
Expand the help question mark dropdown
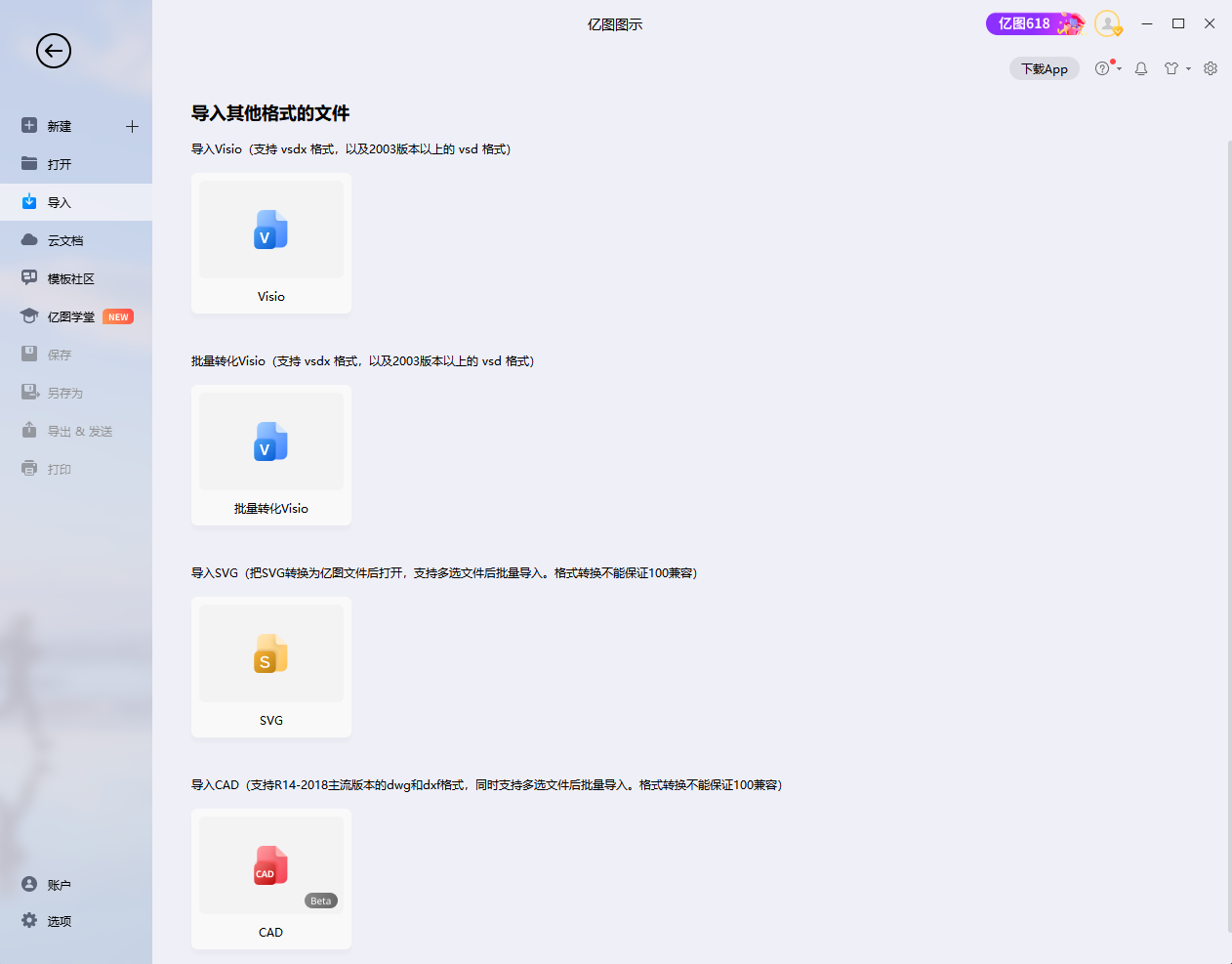click(1107, 68)
